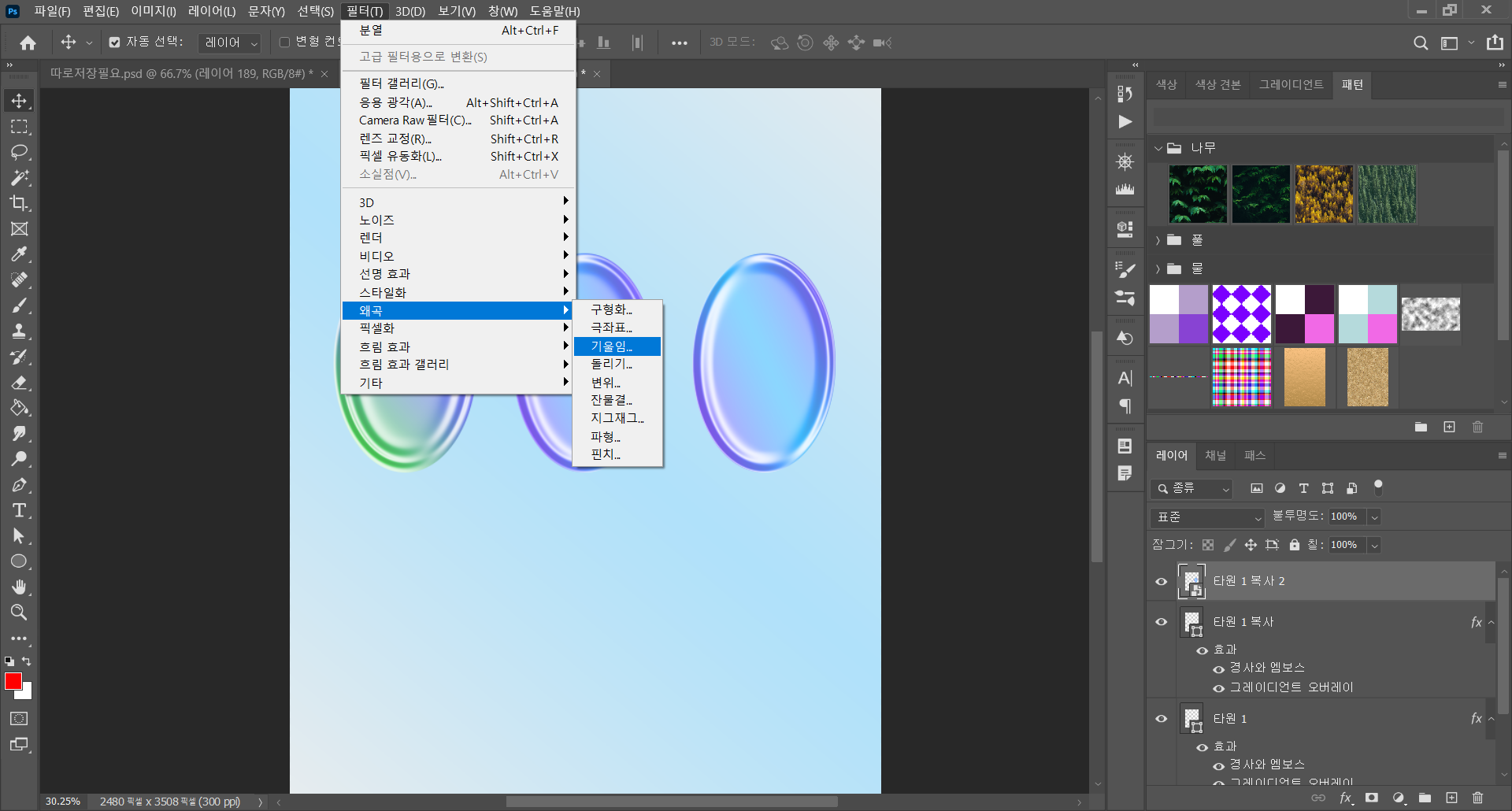The height and width of the screenshot is (811, 1512).
Task: Close the 따로저장필요.psd document tab
Action: (324, 74)
